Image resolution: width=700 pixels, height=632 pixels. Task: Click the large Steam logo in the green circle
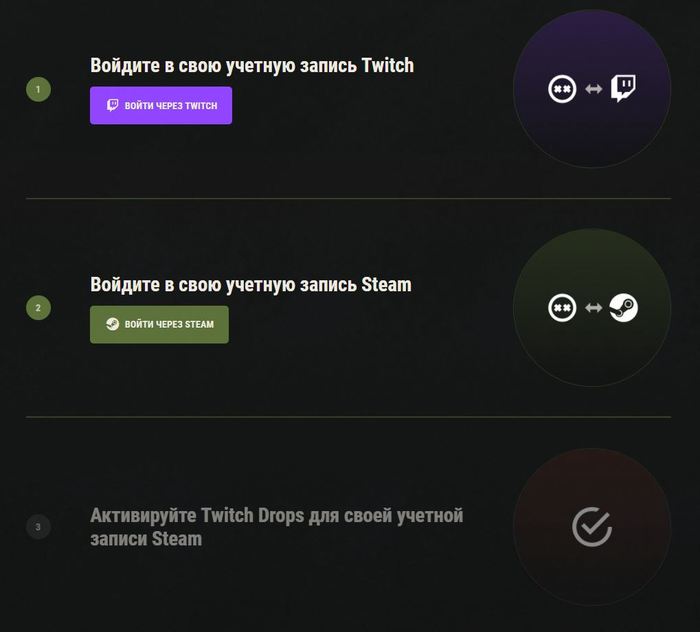tap(624, 307)
